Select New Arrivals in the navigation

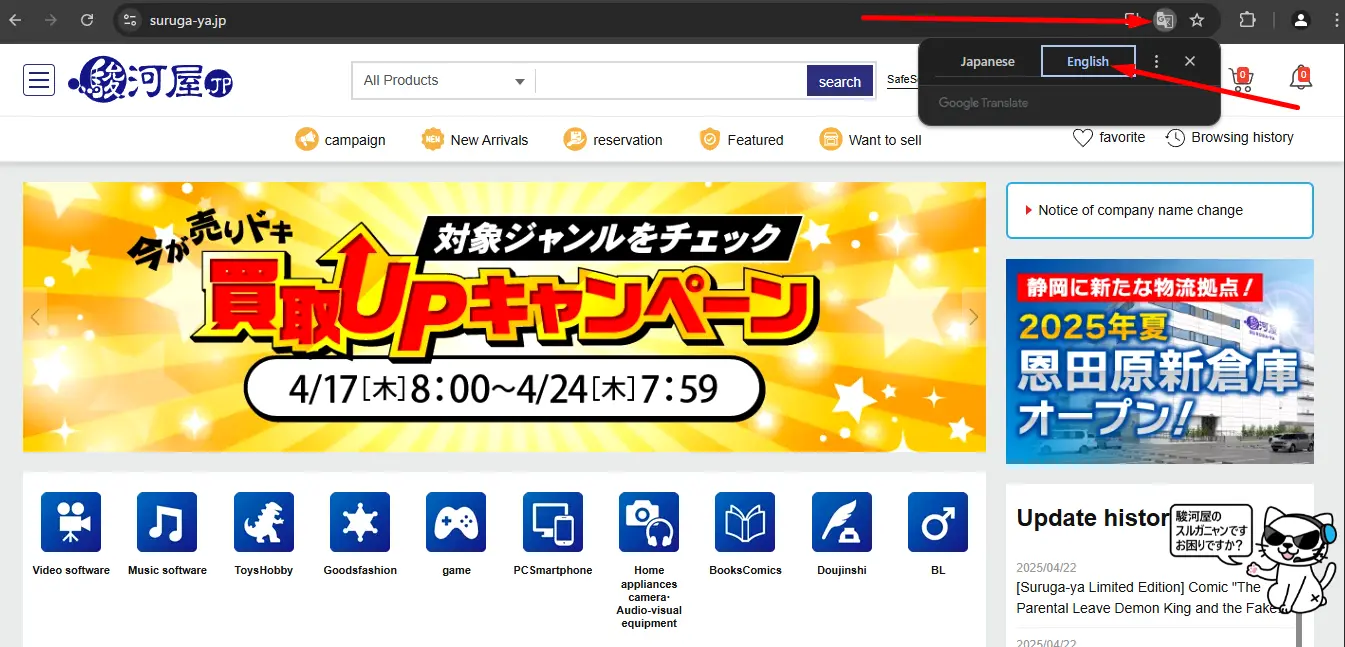tap(475, 139)
